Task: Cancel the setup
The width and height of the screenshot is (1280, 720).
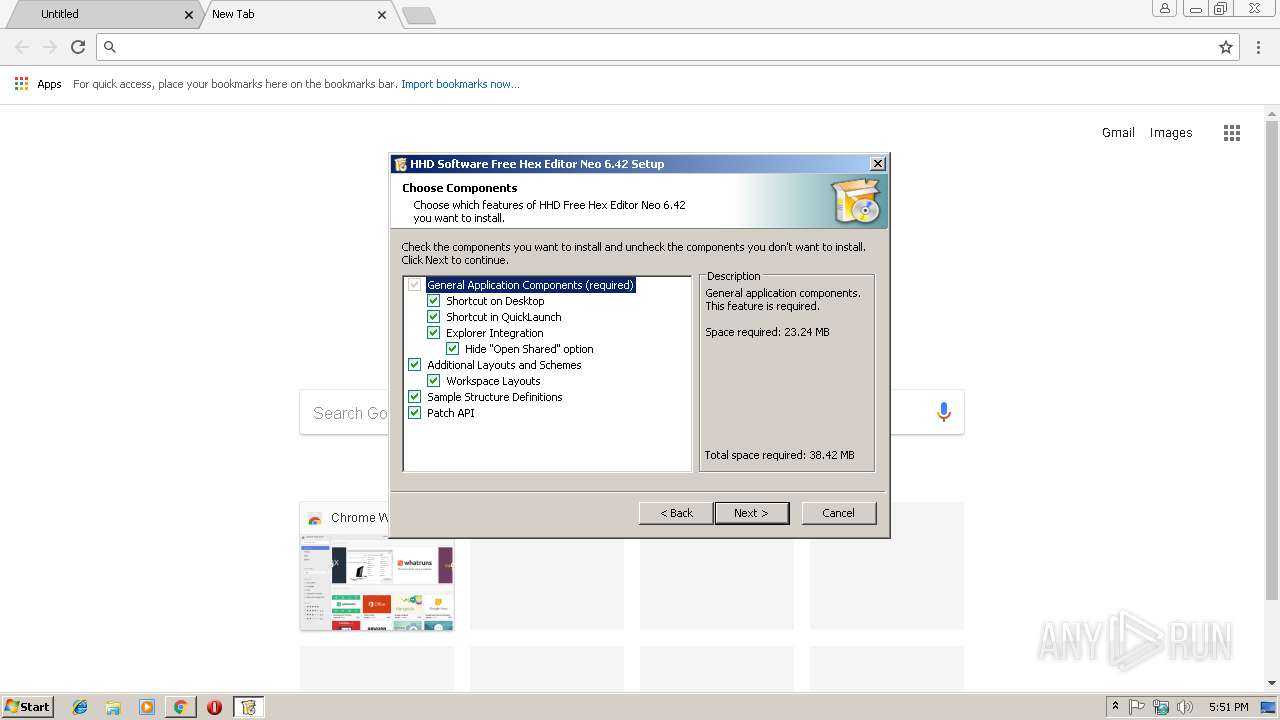Action: click(x=838, y=513)
